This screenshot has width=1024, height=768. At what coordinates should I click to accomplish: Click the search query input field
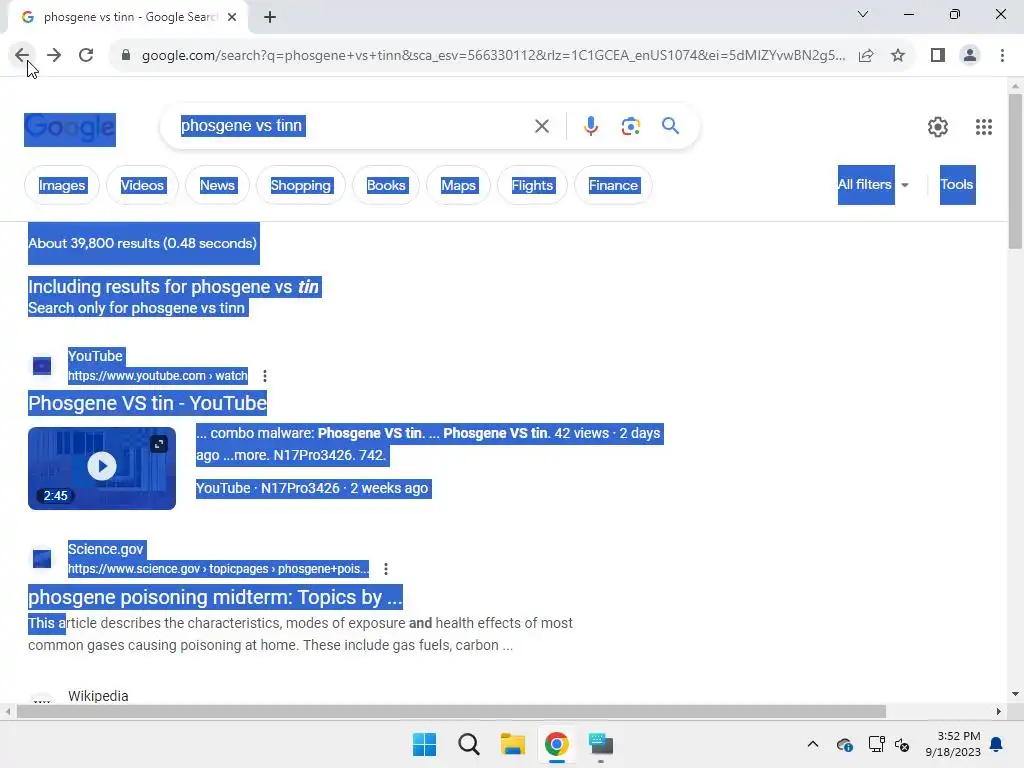353,126
